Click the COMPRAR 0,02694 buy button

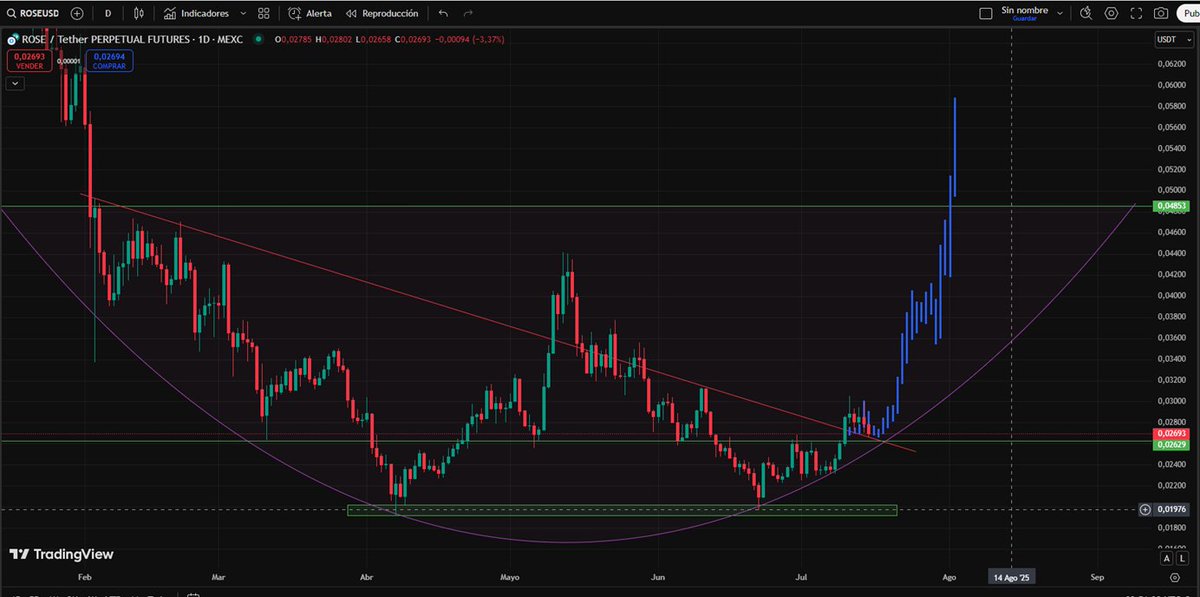pos(109,60)
